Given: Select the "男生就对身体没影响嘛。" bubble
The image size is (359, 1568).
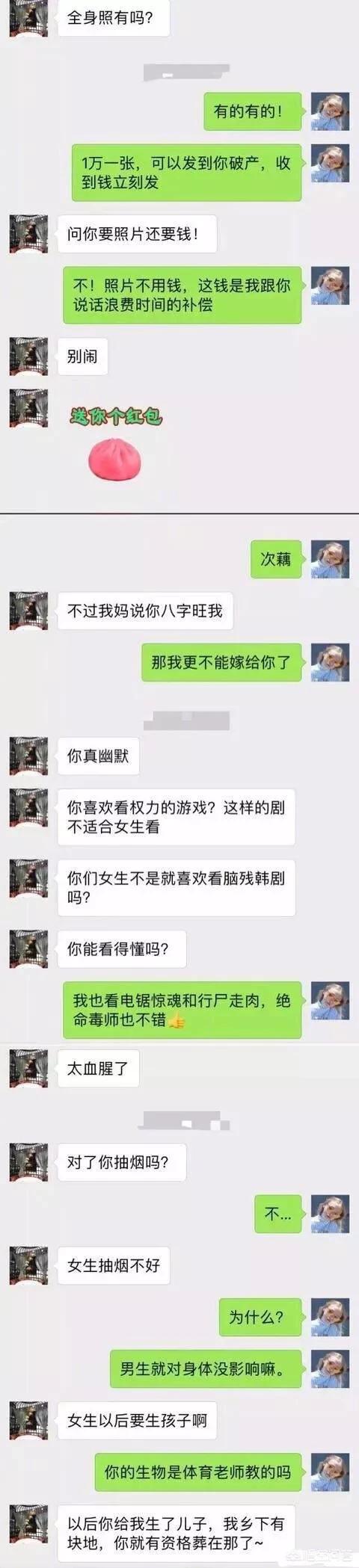Looking at the screenshot, I should pyautogui.click(x=206, y=1368).
